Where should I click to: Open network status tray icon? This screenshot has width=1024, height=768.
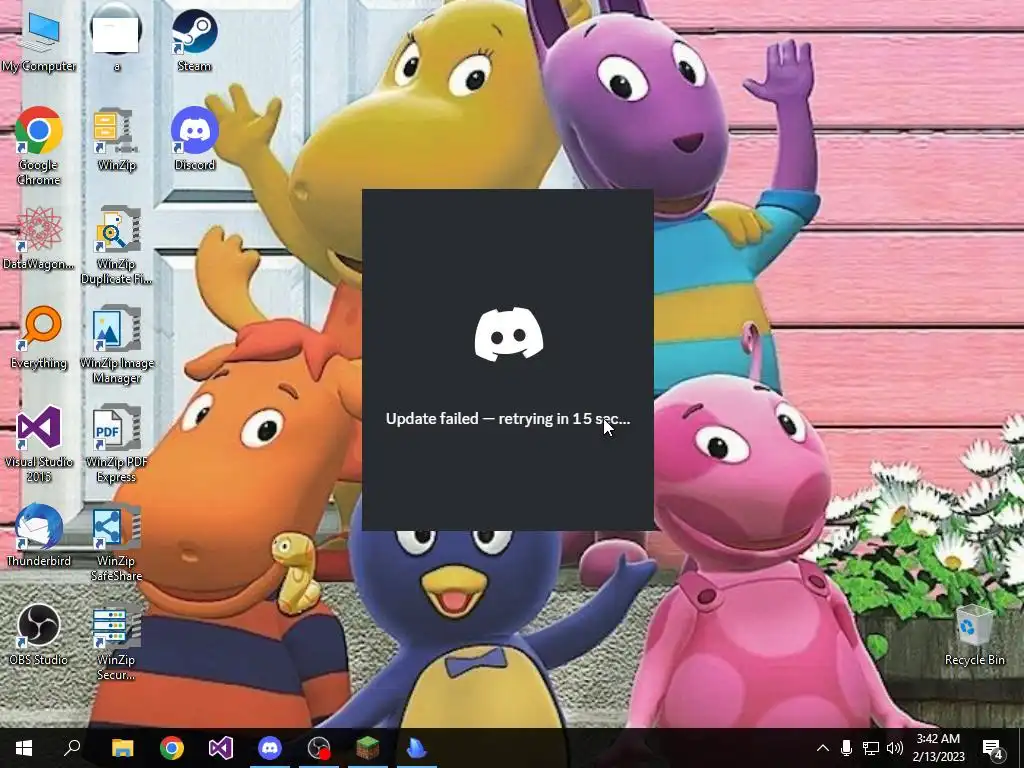(871, 748)
